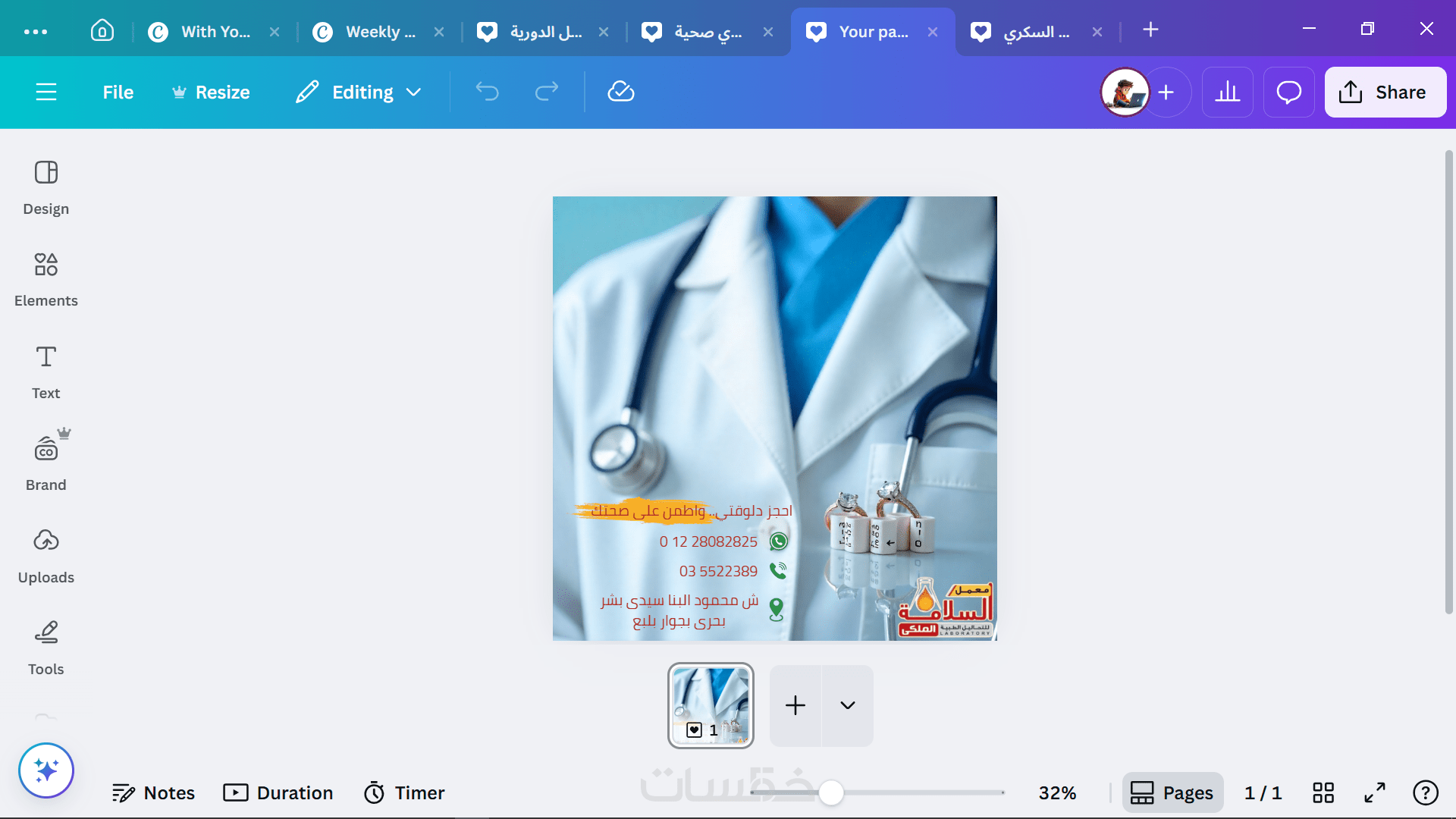This screenshot has height=819, width=1456.
Task: Open the Uploads panel
Action: click(45, 555)
